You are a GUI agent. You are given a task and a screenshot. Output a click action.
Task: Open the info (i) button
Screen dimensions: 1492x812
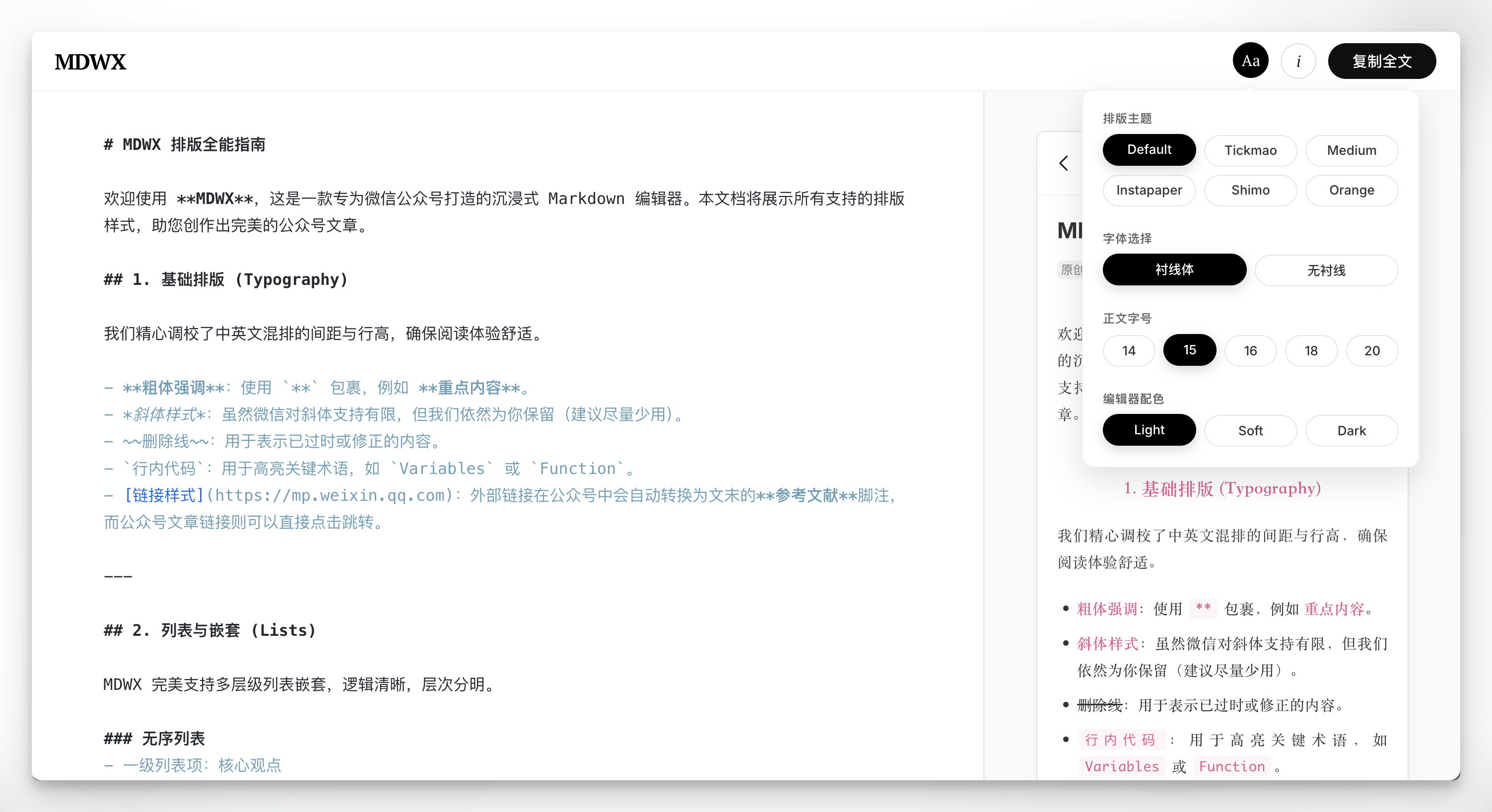[x=1298, y=61]
